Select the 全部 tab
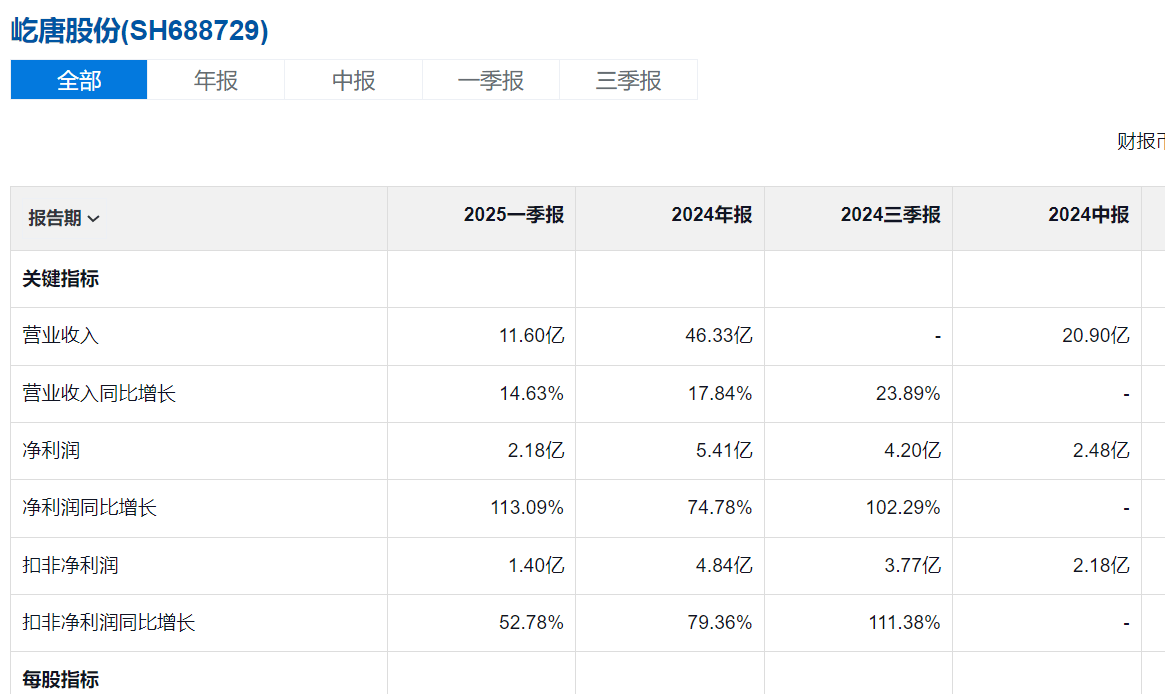The image size is (1165, 694). coord(79,80)
